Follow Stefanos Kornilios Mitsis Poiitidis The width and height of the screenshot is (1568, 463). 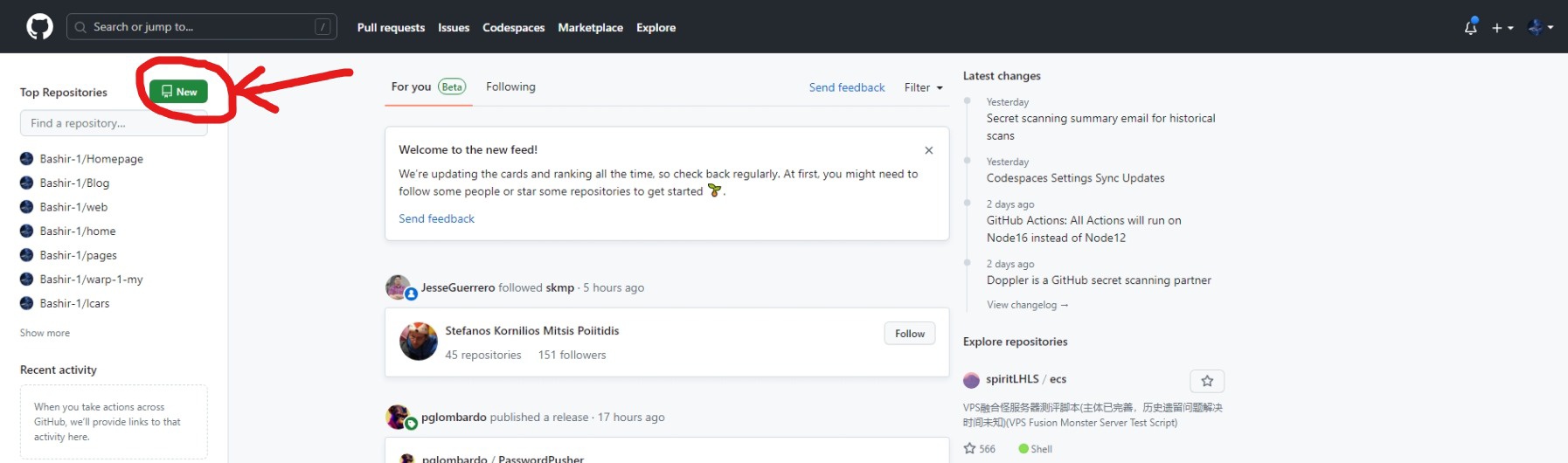coord(909,334)
